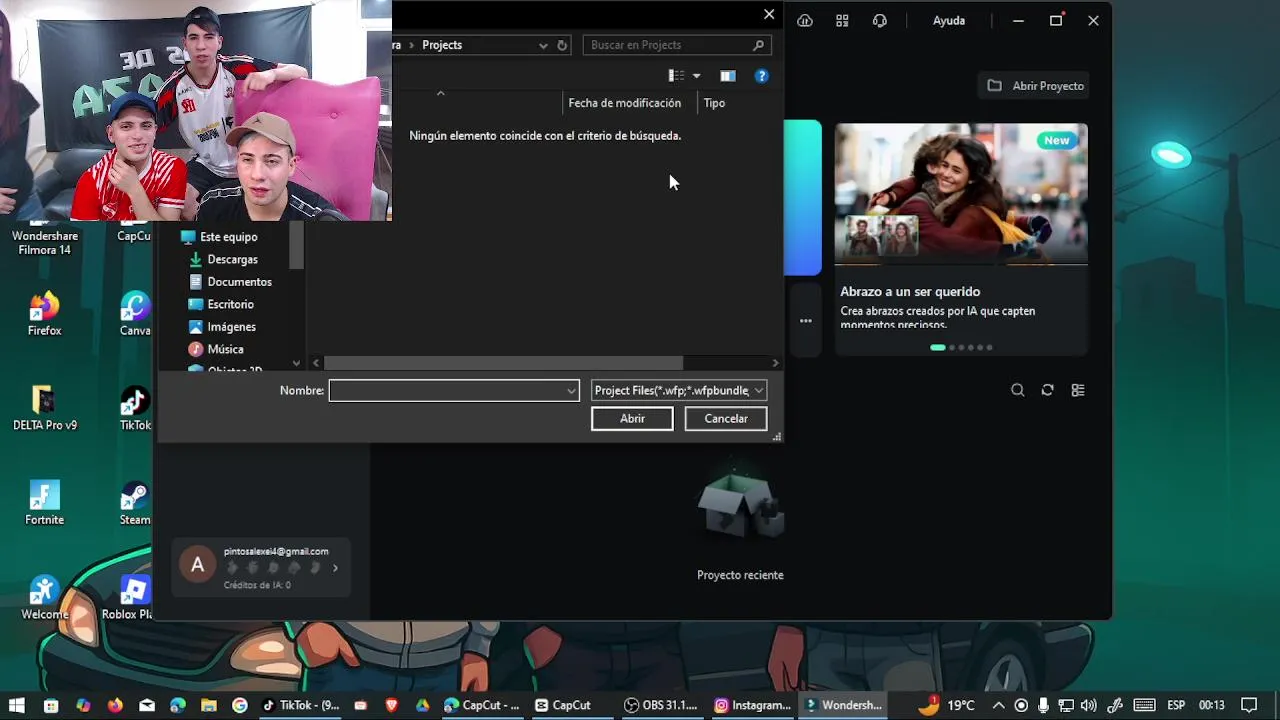The image size is (1280, 720).
Task: Click the three-dots more button beside banner
Action: click(805, 321)
